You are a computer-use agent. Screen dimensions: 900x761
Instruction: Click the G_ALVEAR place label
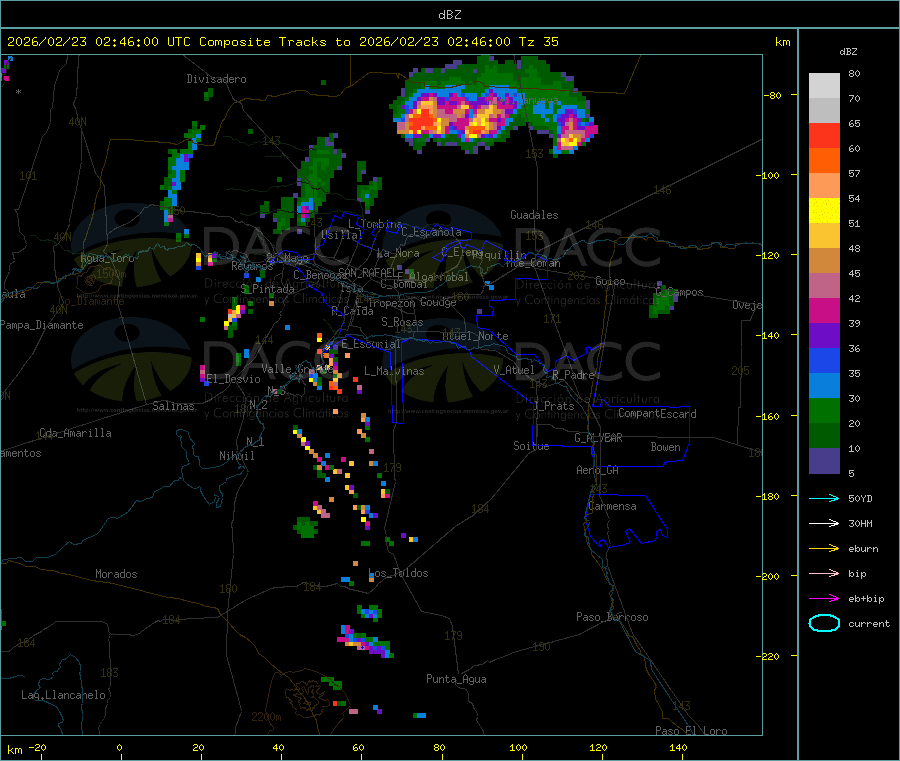click(598, 438)
